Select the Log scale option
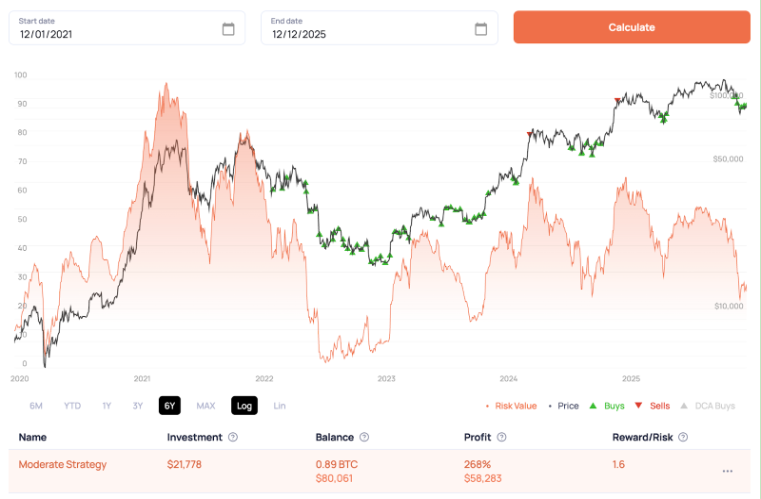This screenshot has width=761, height=499. tap(243, 406)
